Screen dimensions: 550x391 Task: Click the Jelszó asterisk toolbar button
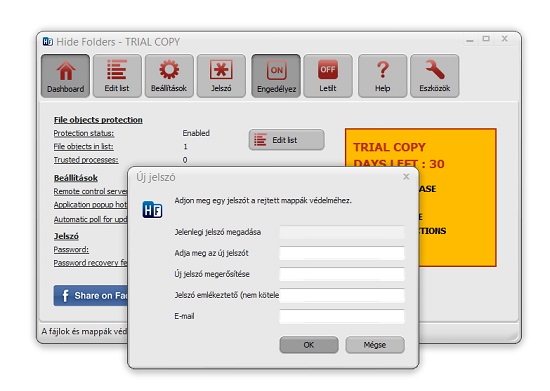[221, 76]
